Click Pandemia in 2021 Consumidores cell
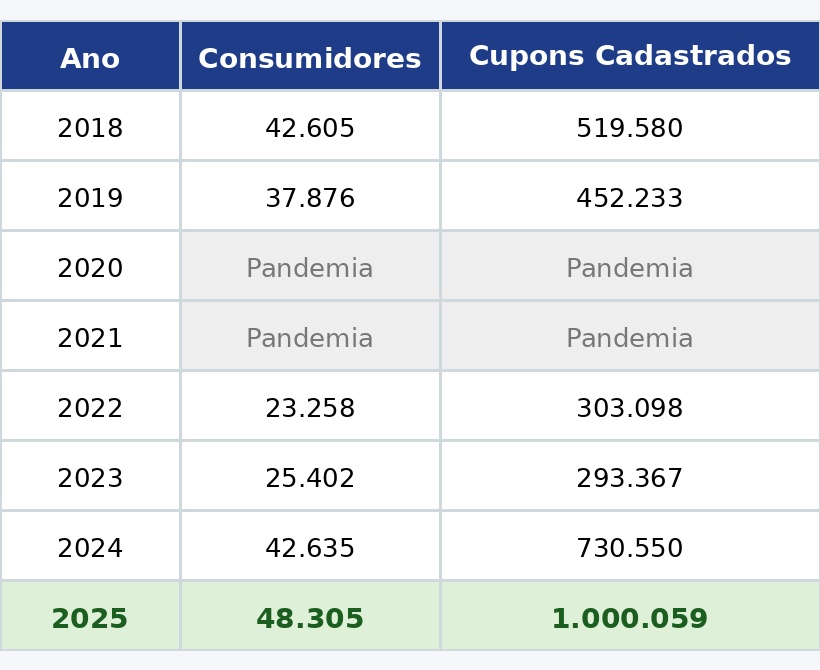Image resolution: width=820 pixels, height=670 pixels. point(310,338)
